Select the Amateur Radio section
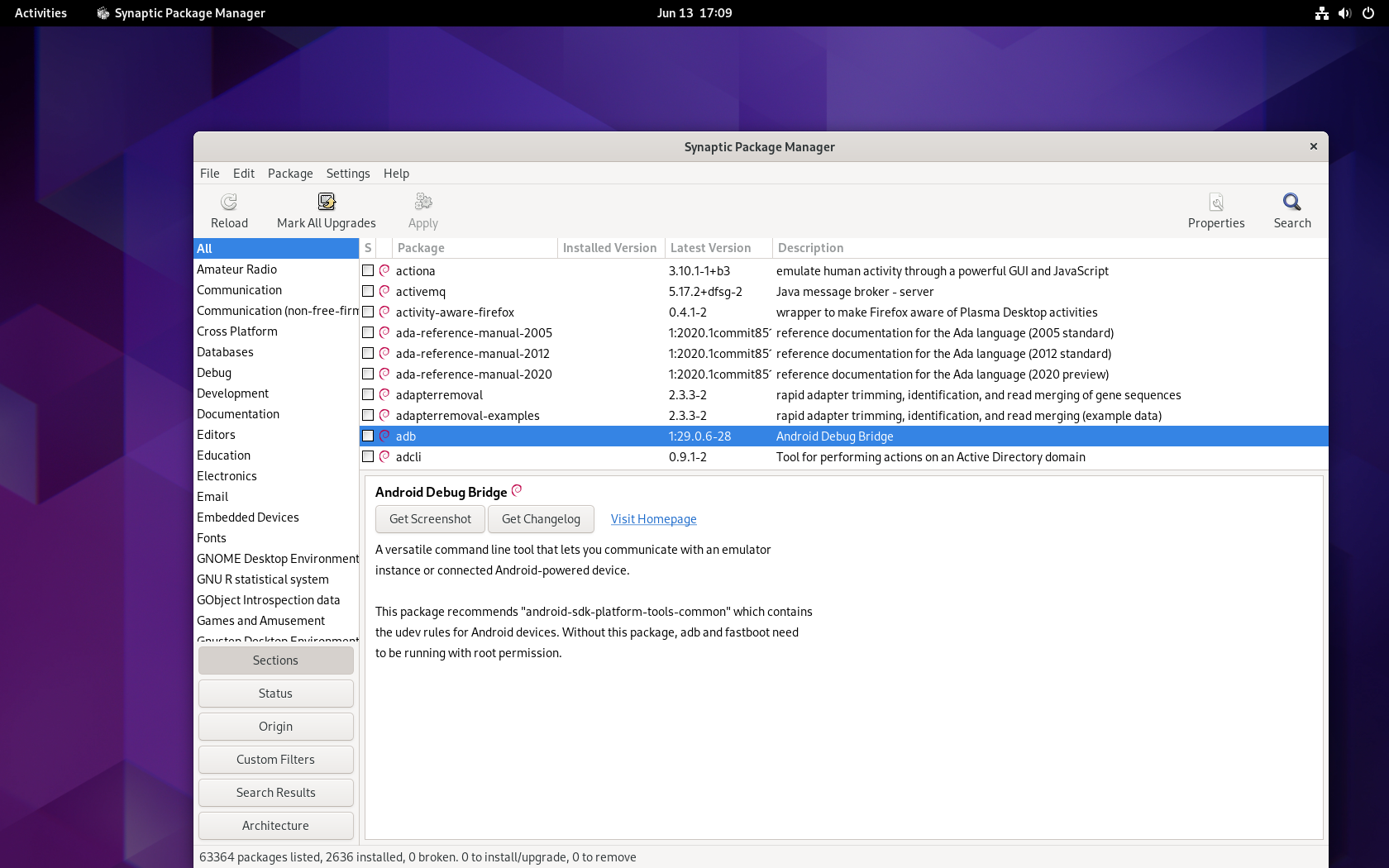1389x868 pixels. (x=276, y=269)
